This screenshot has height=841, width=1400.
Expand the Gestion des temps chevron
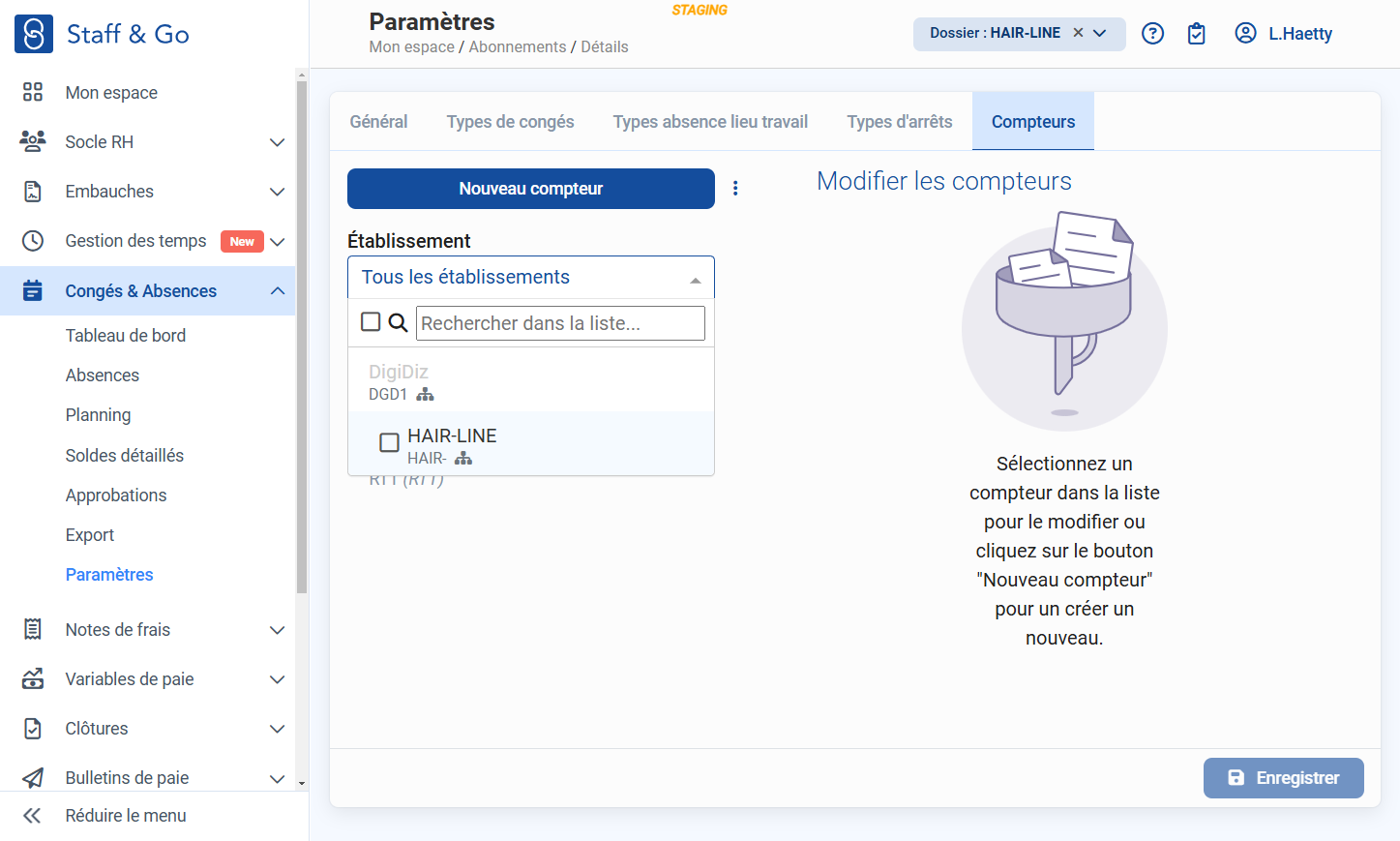click(278, 241)
